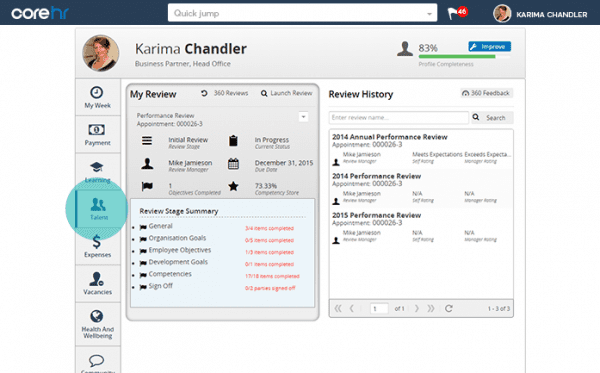
Task: Open Health And Wellbeing globe icon
Action: pos(96,316)
